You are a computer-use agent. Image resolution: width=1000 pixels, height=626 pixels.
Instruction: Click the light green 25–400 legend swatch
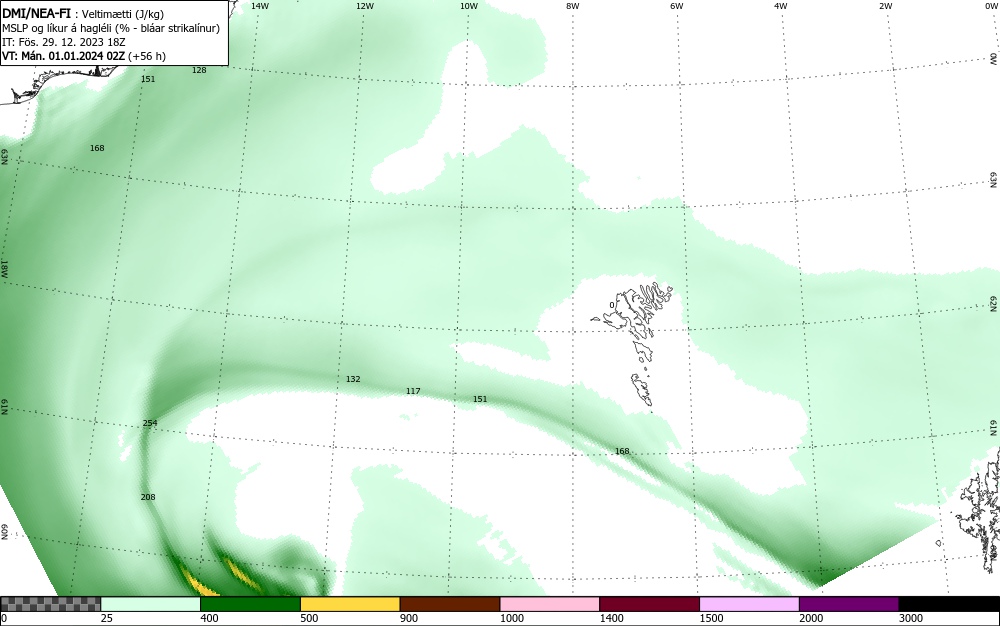(x=151, y=604)
